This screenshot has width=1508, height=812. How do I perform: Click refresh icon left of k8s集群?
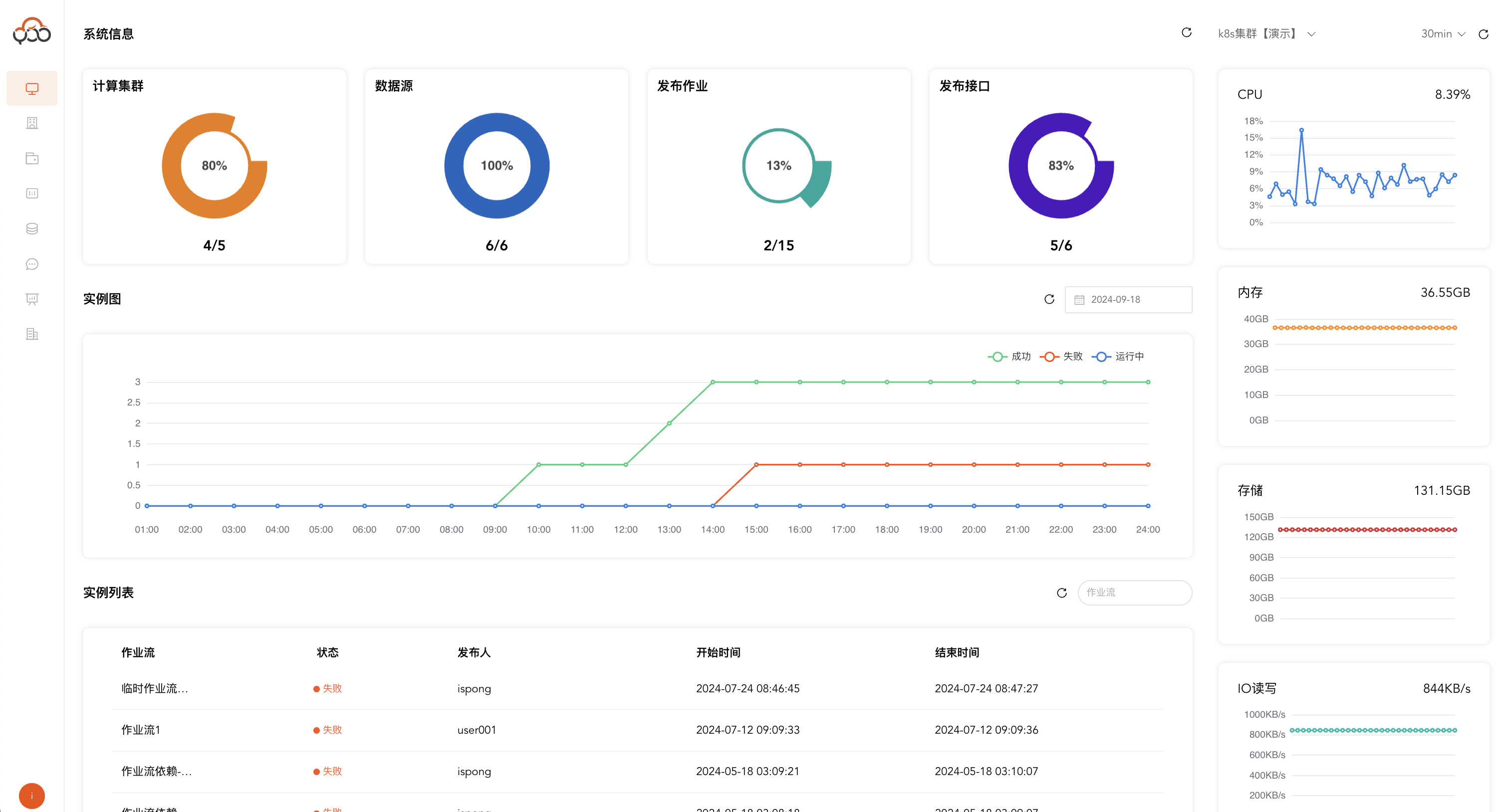1186,33
